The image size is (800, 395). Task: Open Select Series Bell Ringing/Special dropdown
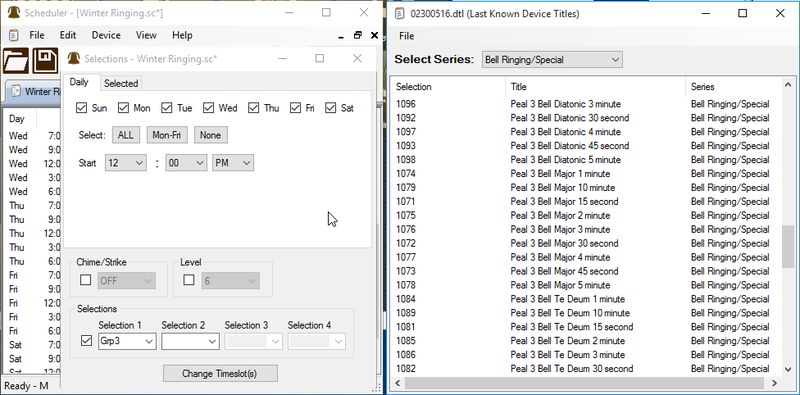point(552,60)
